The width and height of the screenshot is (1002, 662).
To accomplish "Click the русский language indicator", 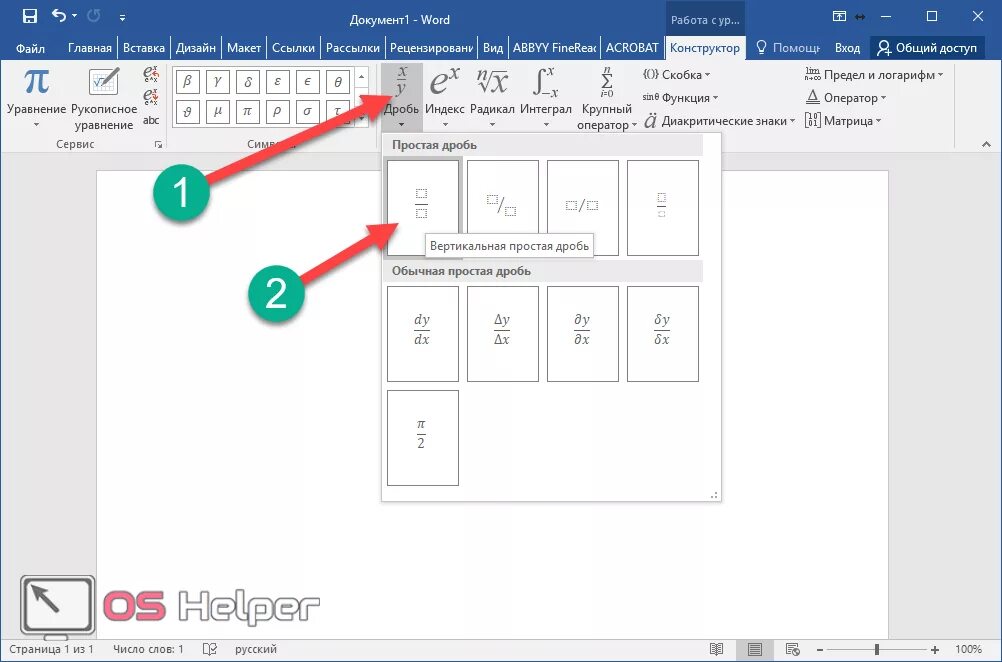I will coord(256,649).
